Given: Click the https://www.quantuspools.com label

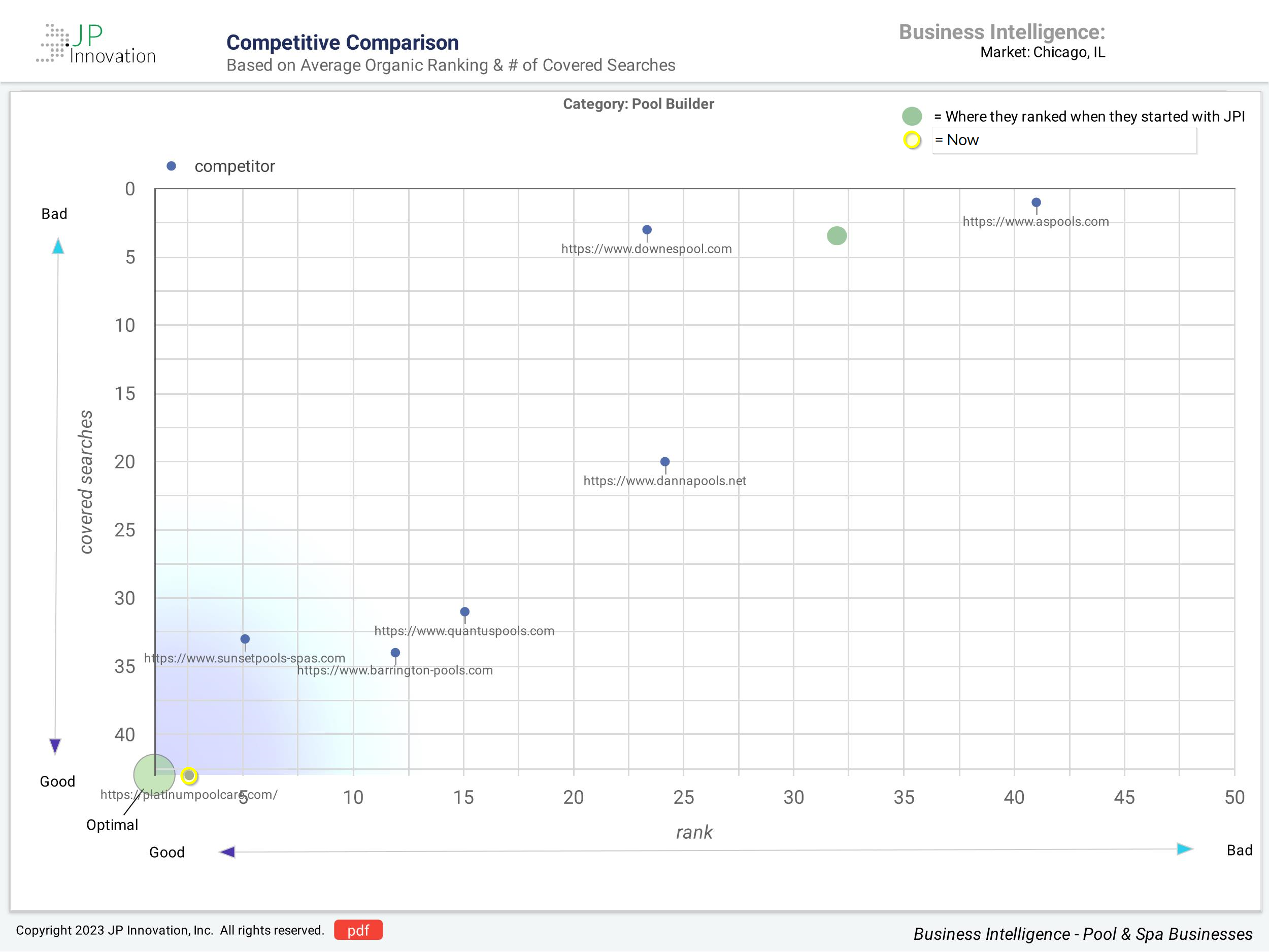Looking at the screenshot, I should click(x=464, y=631).
